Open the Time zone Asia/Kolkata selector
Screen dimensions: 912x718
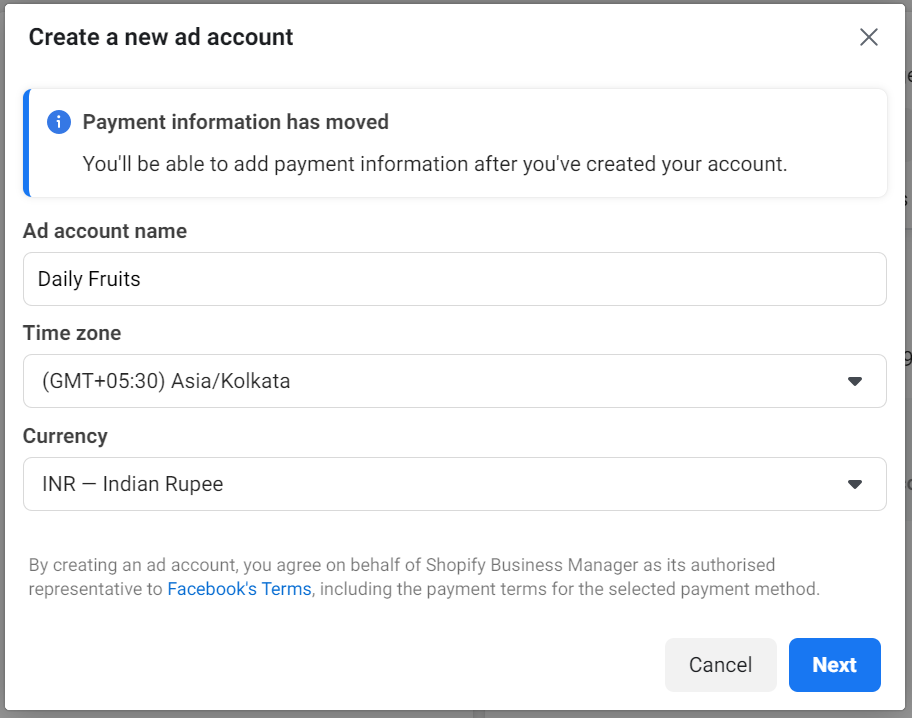[455, 381]
